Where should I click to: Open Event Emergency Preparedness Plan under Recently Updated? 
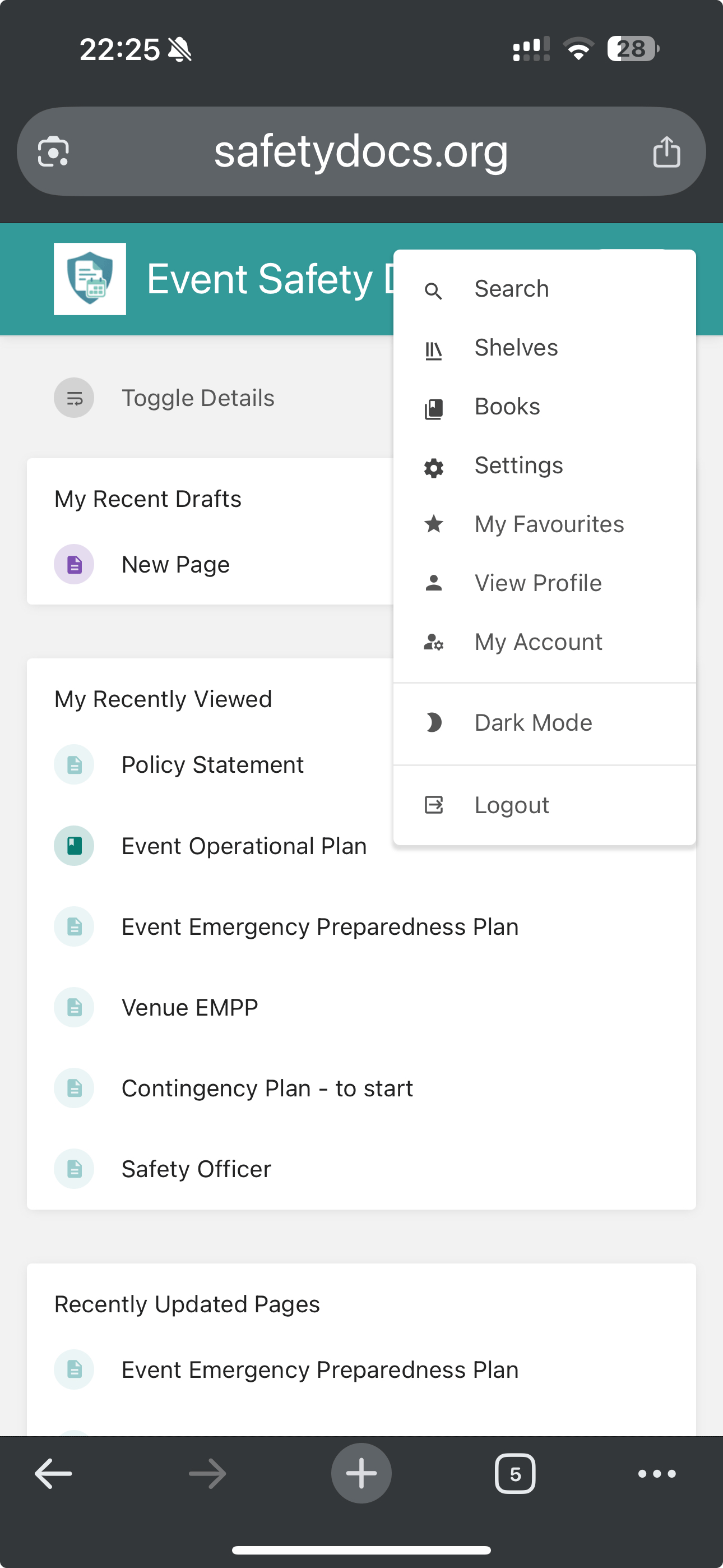tap(320, 1369)
